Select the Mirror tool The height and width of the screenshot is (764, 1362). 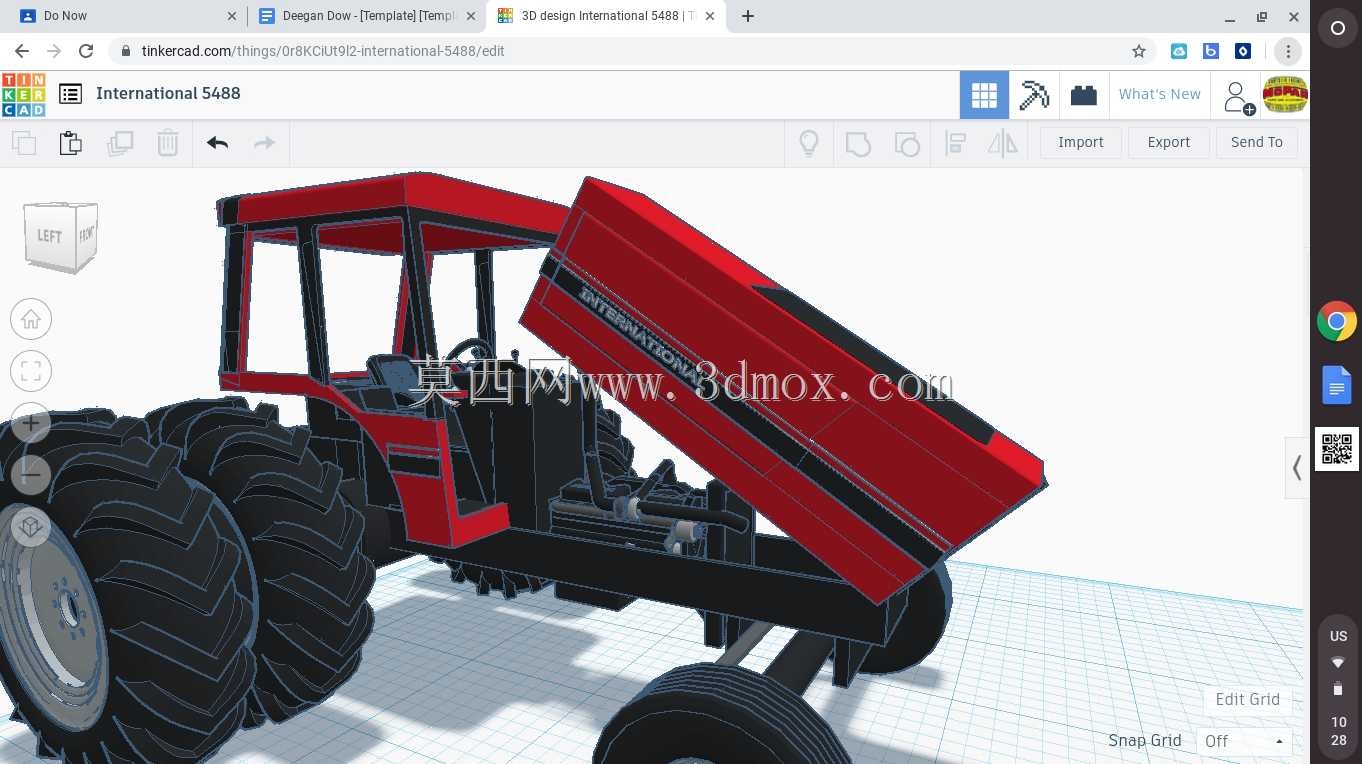1002,143
